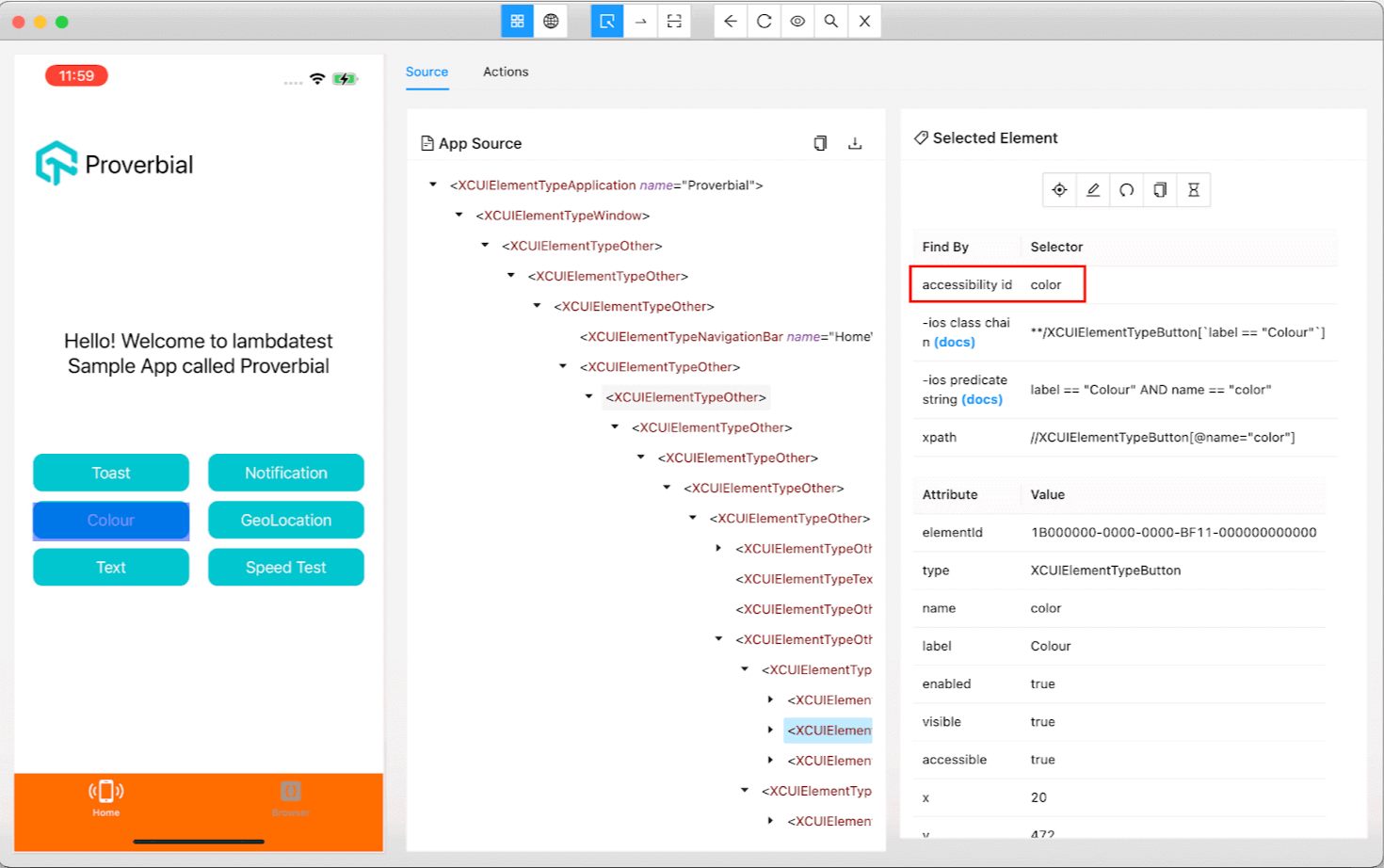This screenshot has height=868, width=1384.
Task: Download the app source via download icon
Action: tap(855, 142)
